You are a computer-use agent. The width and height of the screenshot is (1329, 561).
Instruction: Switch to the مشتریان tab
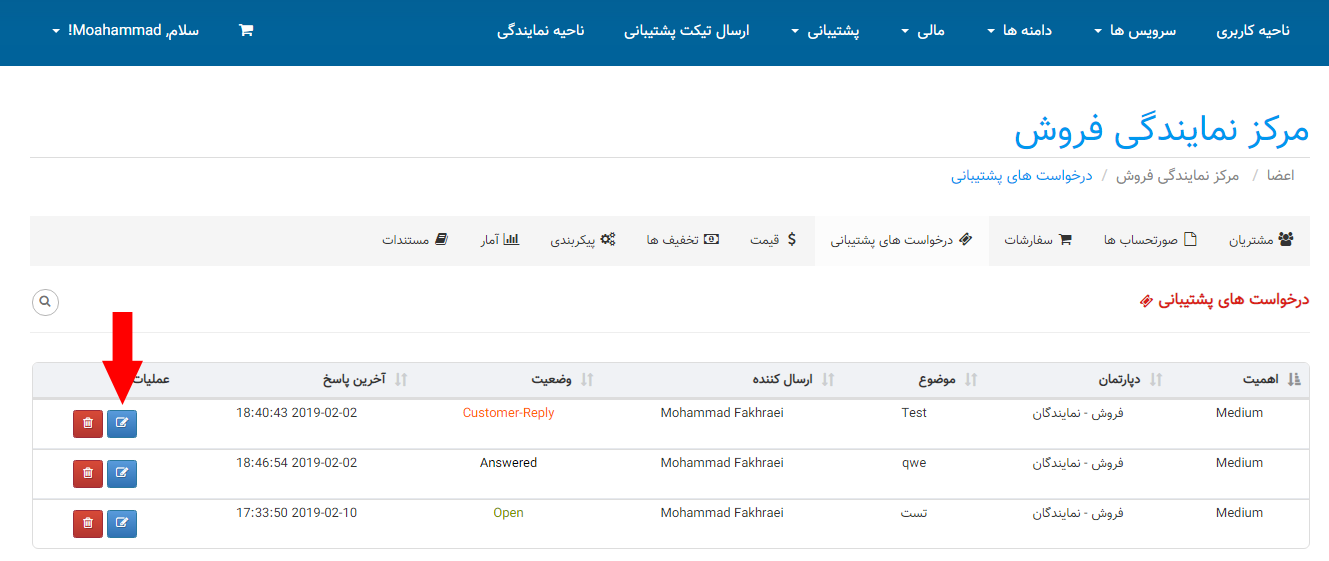coord(1260,240)
